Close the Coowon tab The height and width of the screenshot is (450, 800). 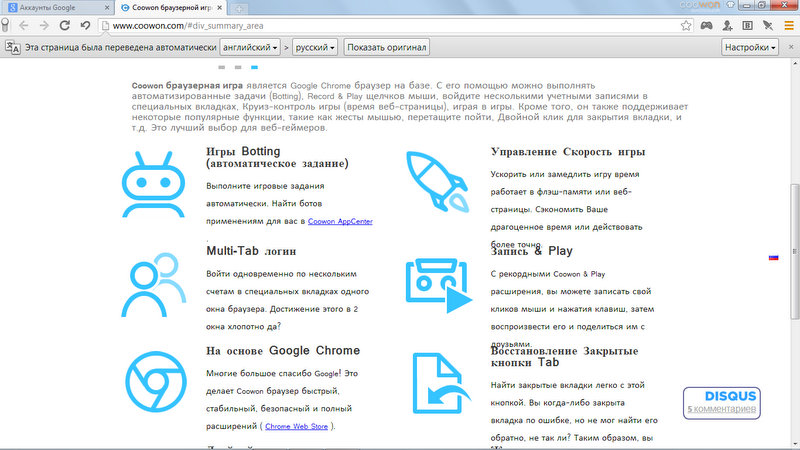[219, 8]
